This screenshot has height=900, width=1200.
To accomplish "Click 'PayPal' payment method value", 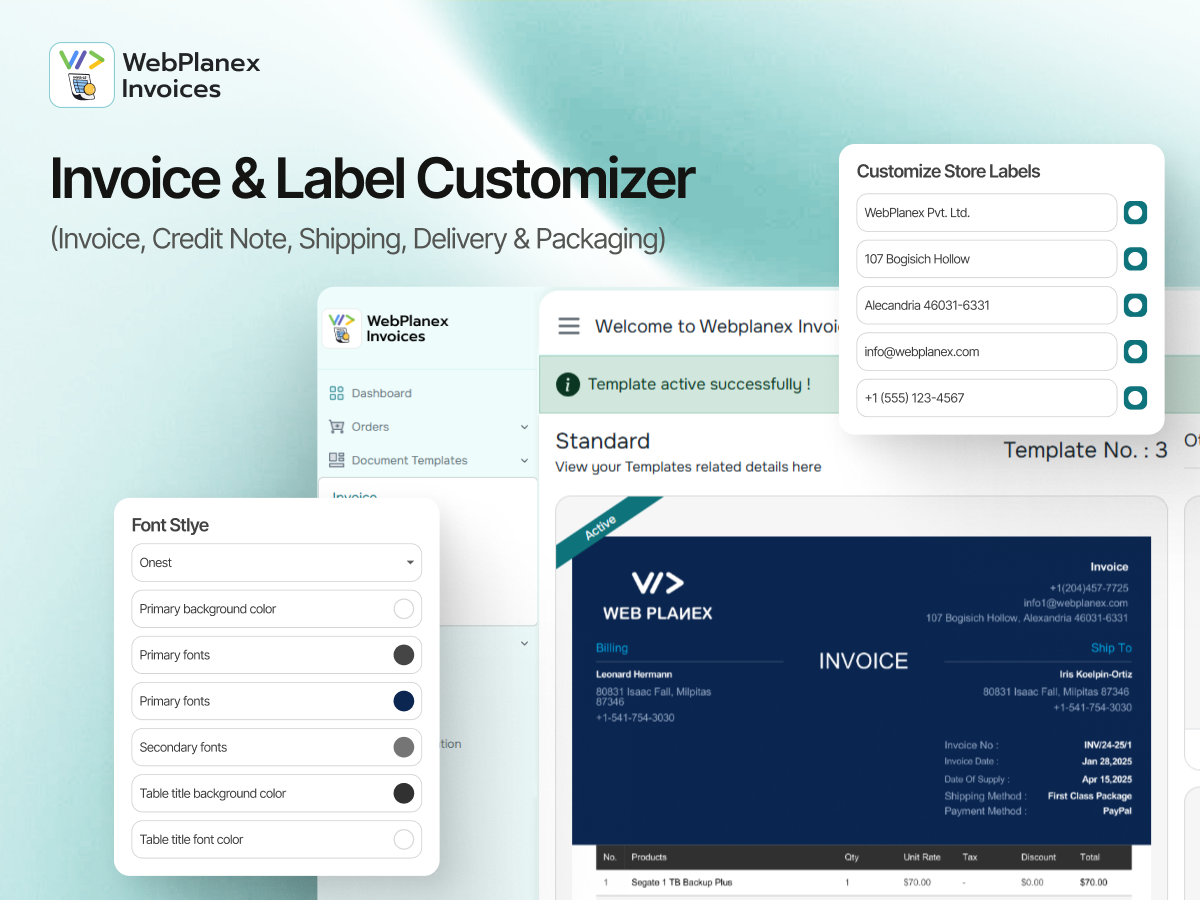I will point(1117,811).
